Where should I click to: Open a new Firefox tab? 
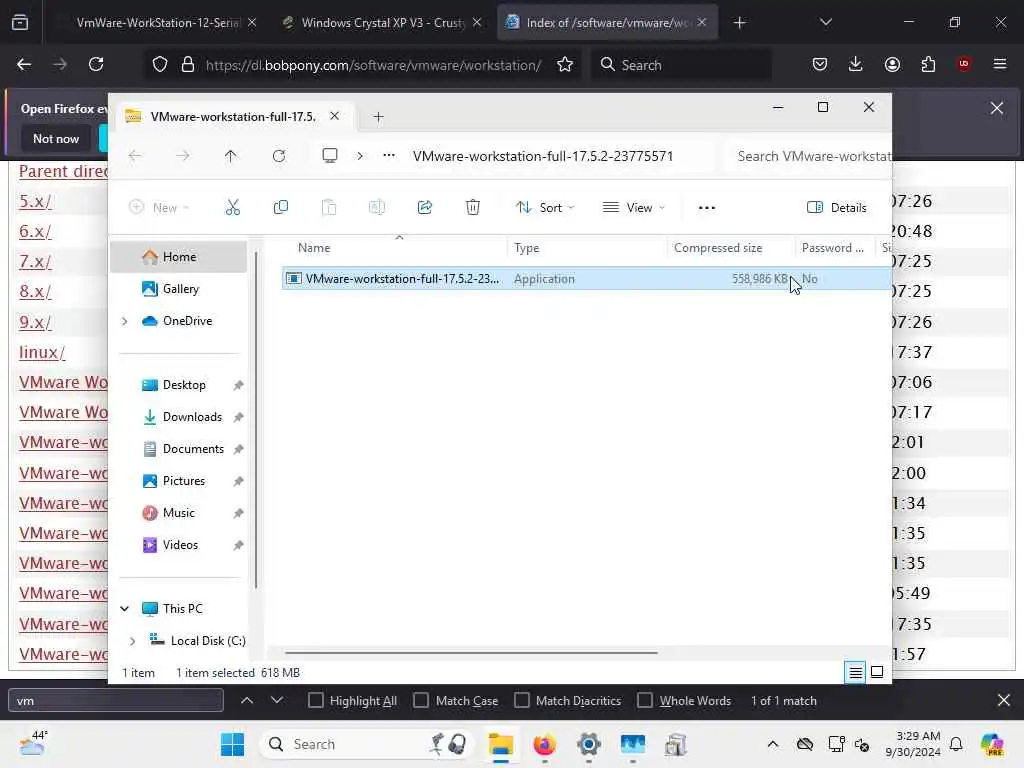739,23
